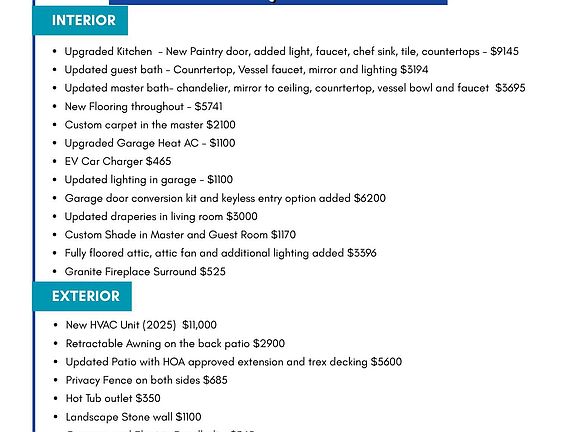
Task: Click the Updated guest bath $3194 item
Action: click(x=246, y=70)
